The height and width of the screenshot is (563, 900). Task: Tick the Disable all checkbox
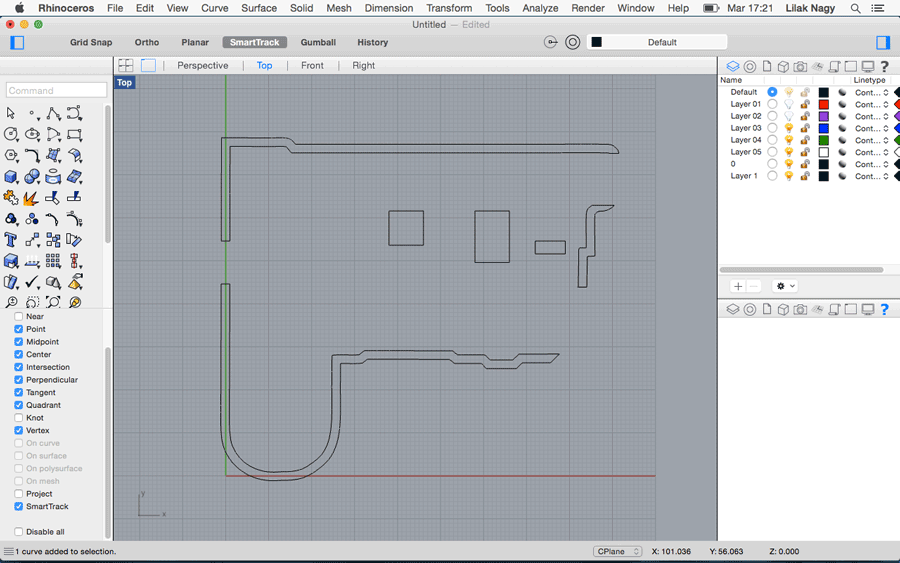[x=18, y=531]
